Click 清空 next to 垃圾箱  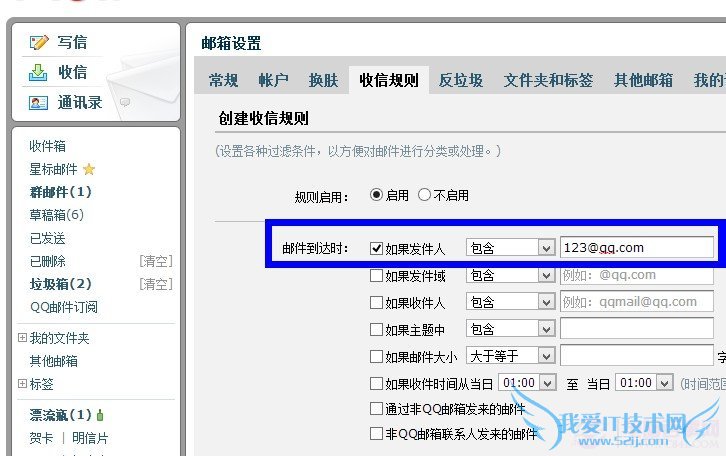click(156, 284)
